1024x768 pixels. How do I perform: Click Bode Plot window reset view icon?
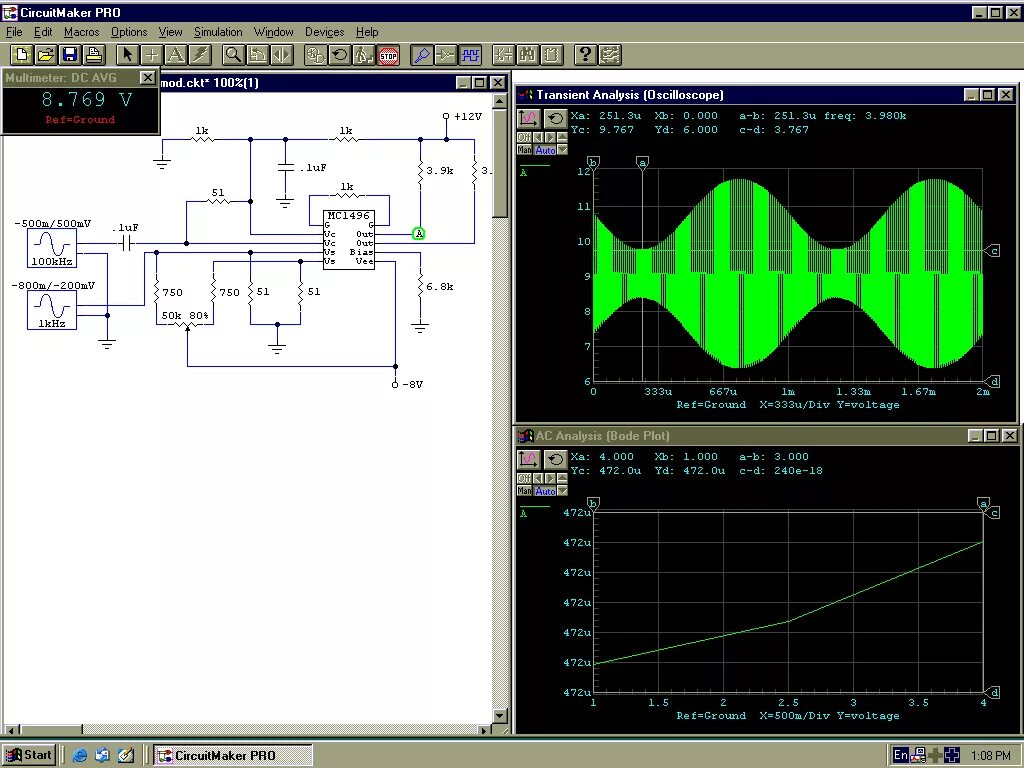point(556,460)
